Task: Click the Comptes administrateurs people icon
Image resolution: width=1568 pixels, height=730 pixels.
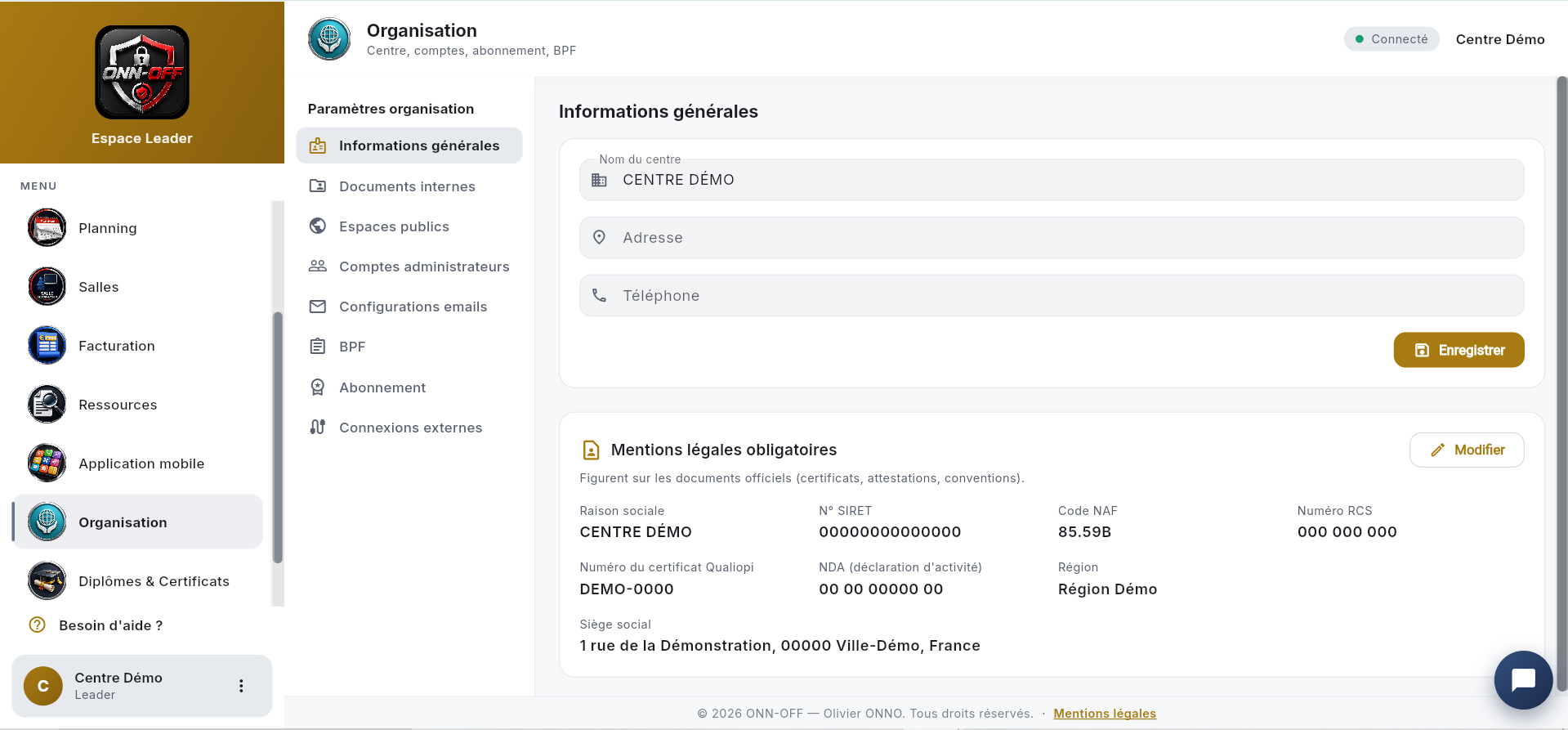Action: click(318, 266)
